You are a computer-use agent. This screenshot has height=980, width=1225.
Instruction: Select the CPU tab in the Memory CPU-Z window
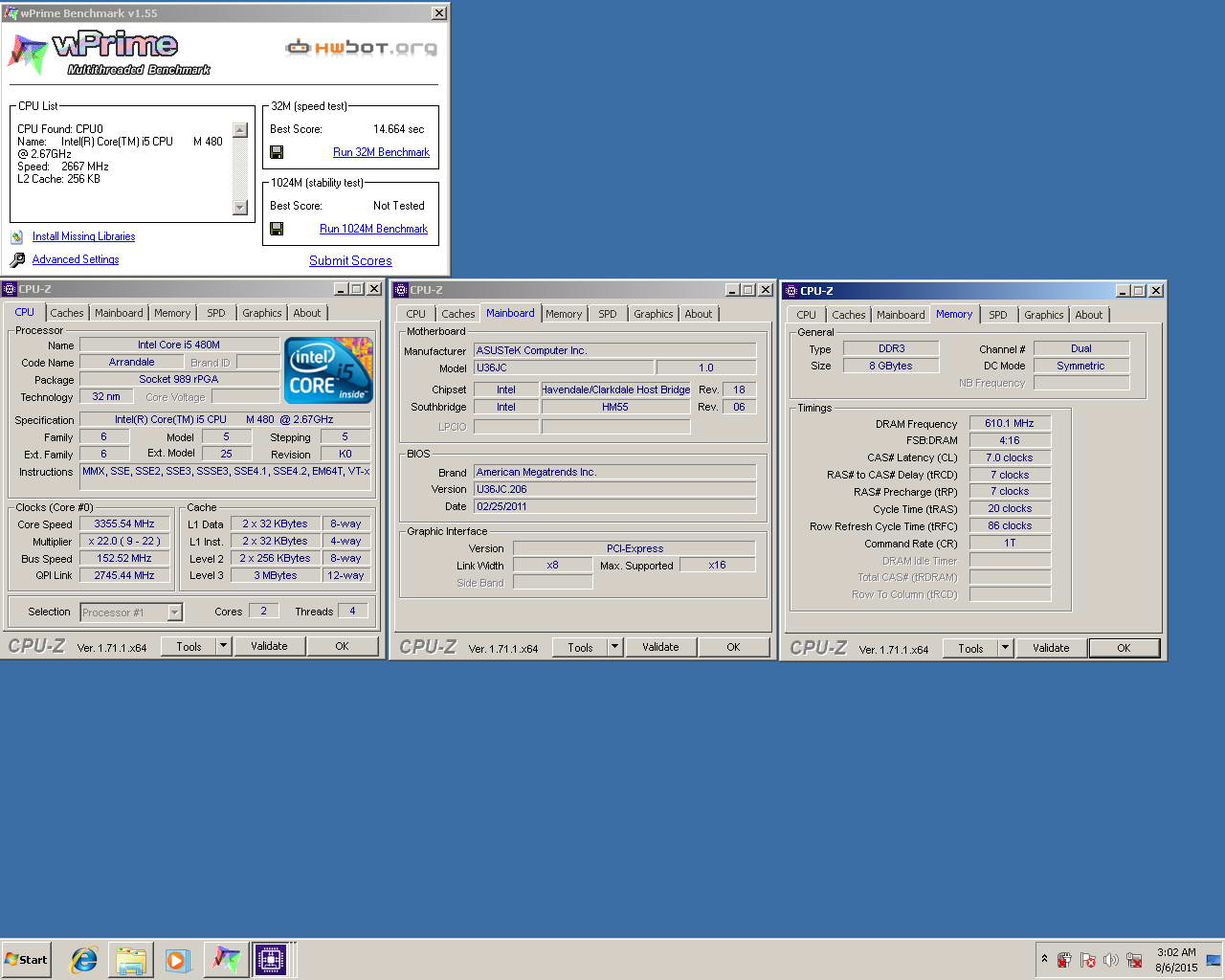[807, 315]
